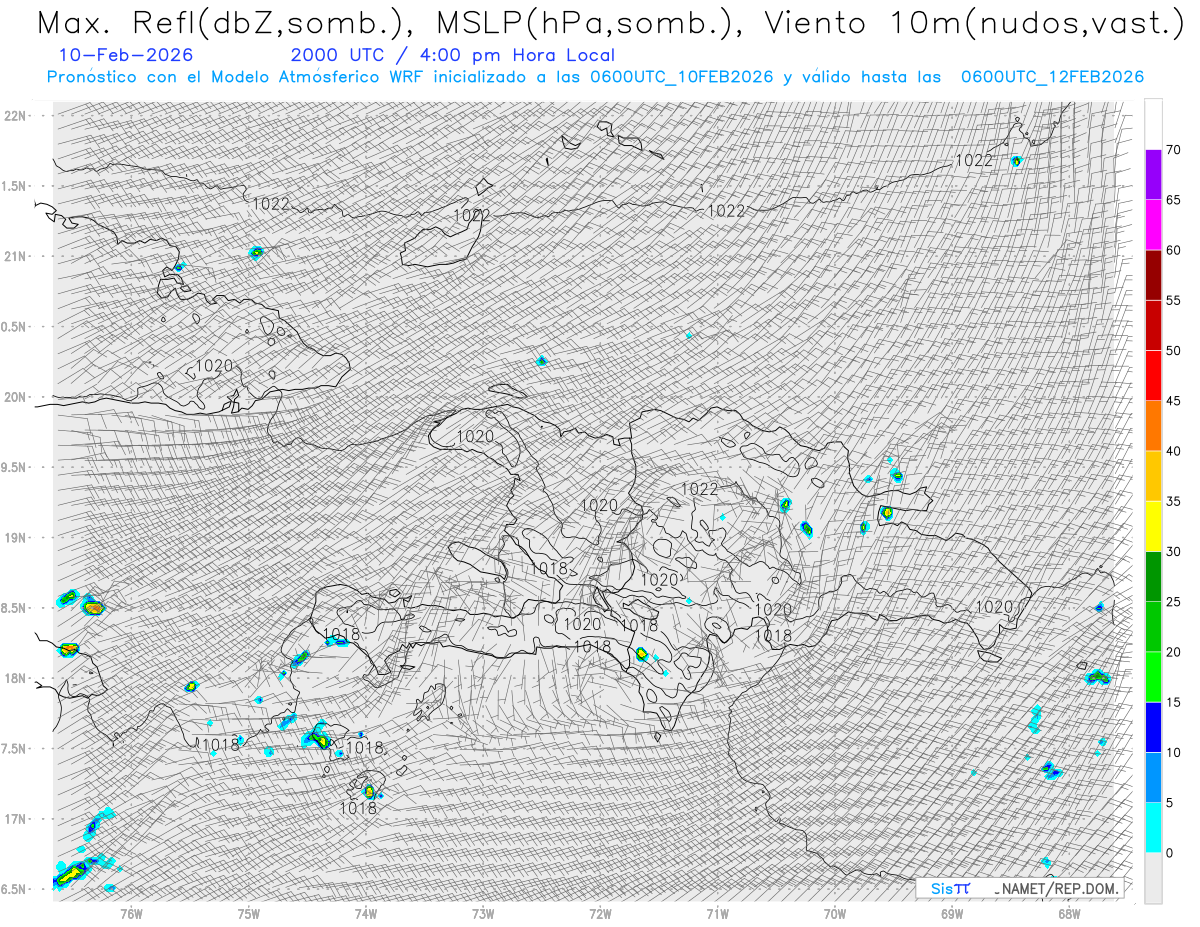This screenshot has width=1200, height=927.
Task: Click the '0600UTC_12FEB2026' validity timestamp
Action: point(1052,77)
